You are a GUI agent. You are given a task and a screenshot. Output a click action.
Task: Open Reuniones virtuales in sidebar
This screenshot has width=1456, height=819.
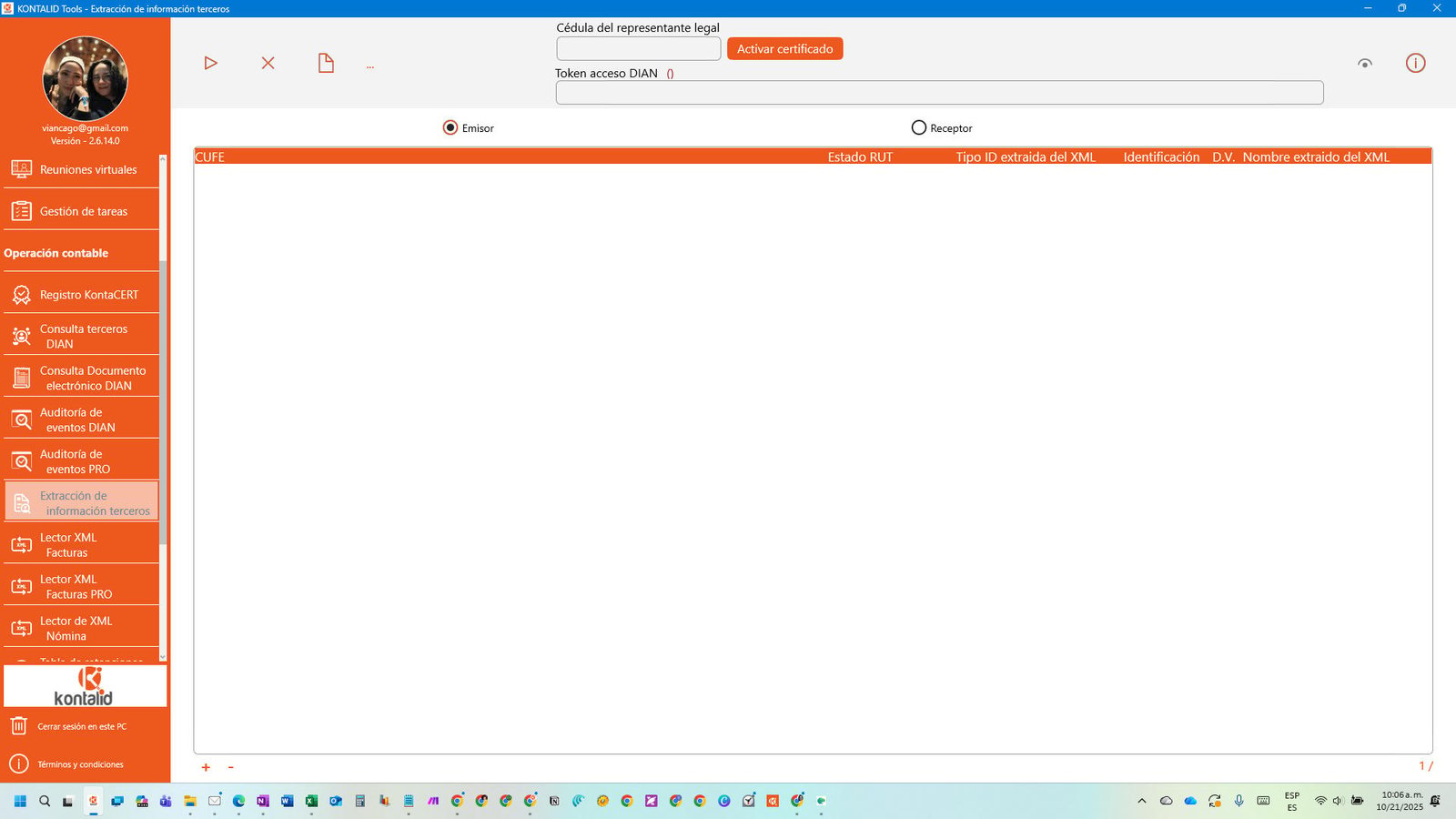(81, 169)
